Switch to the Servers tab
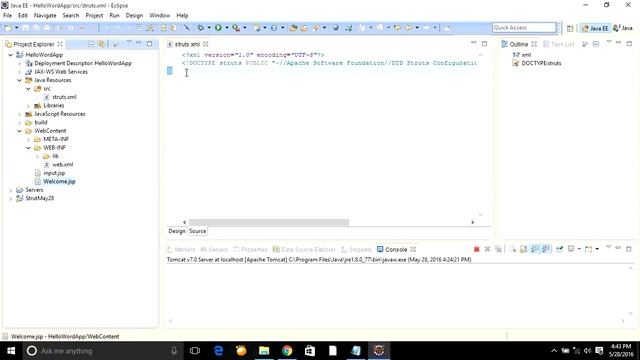Viewport: 640px width, 360px height. point(214,249)
